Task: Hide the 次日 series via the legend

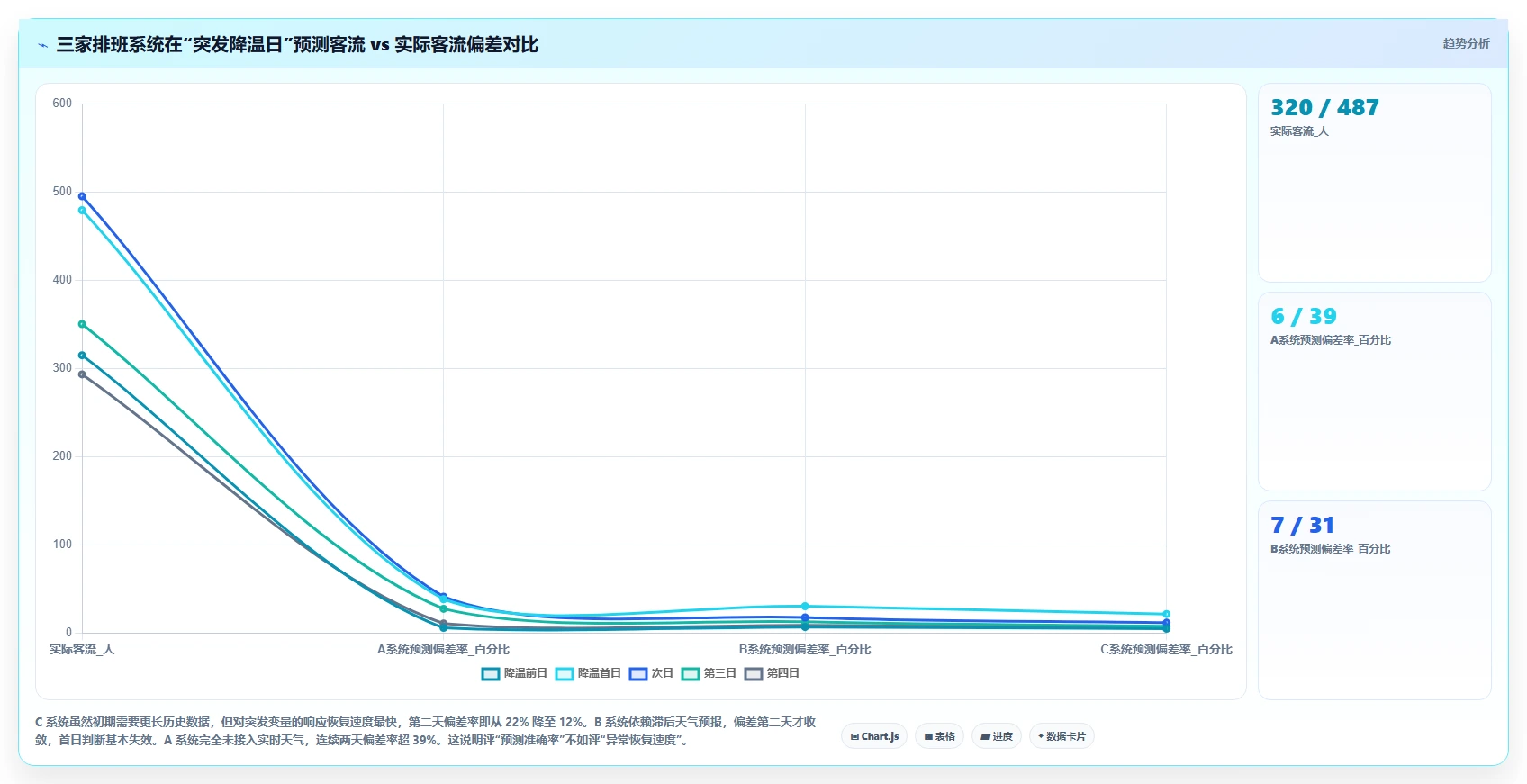Action: 651,673
